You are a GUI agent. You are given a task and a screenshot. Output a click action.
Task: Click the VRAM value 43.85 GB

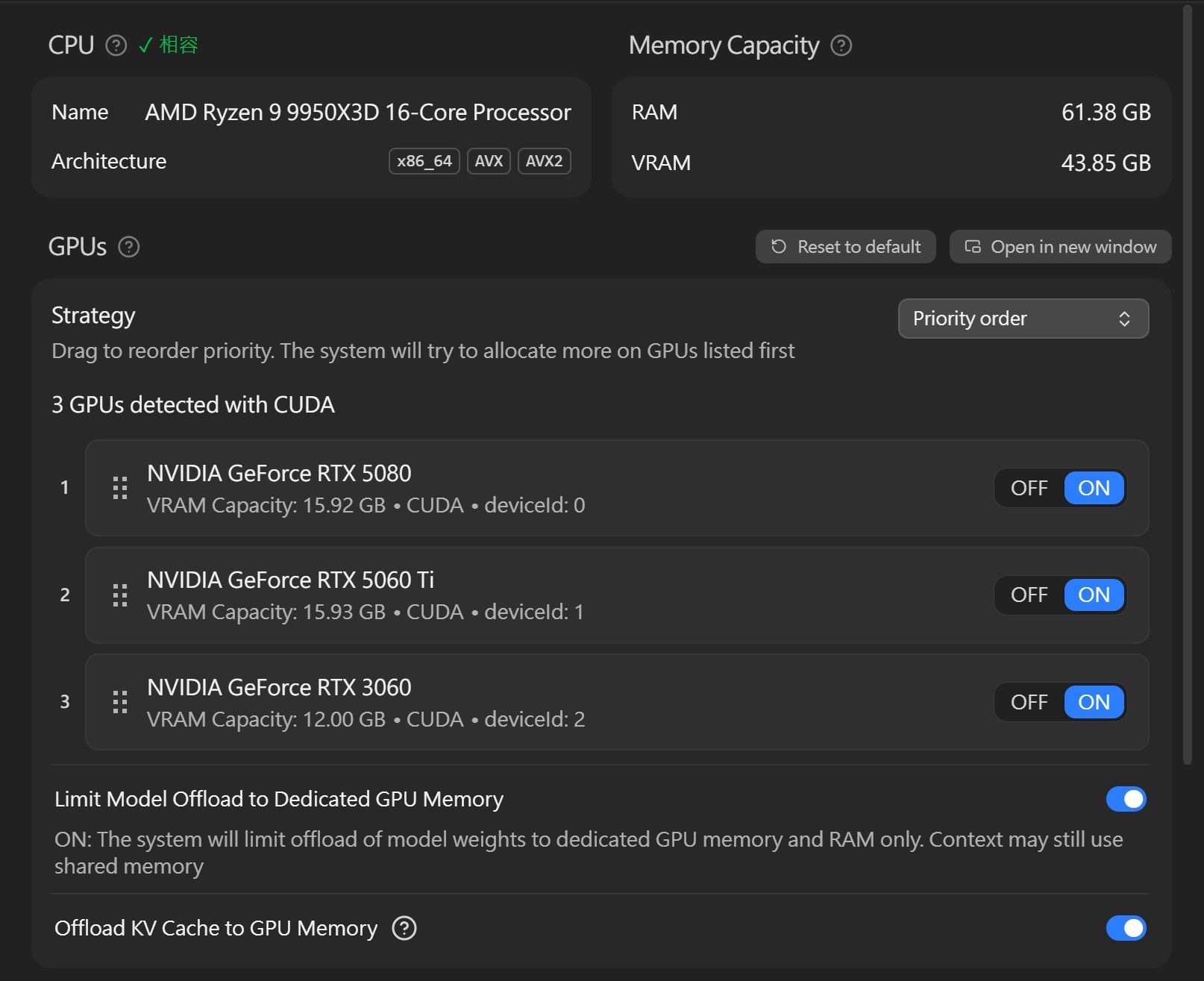[1106, 163]
